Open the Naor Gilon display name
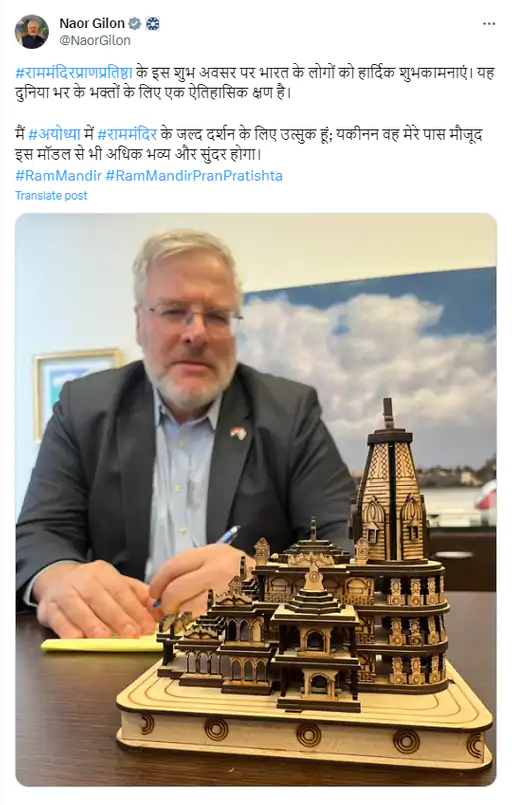 92,24
